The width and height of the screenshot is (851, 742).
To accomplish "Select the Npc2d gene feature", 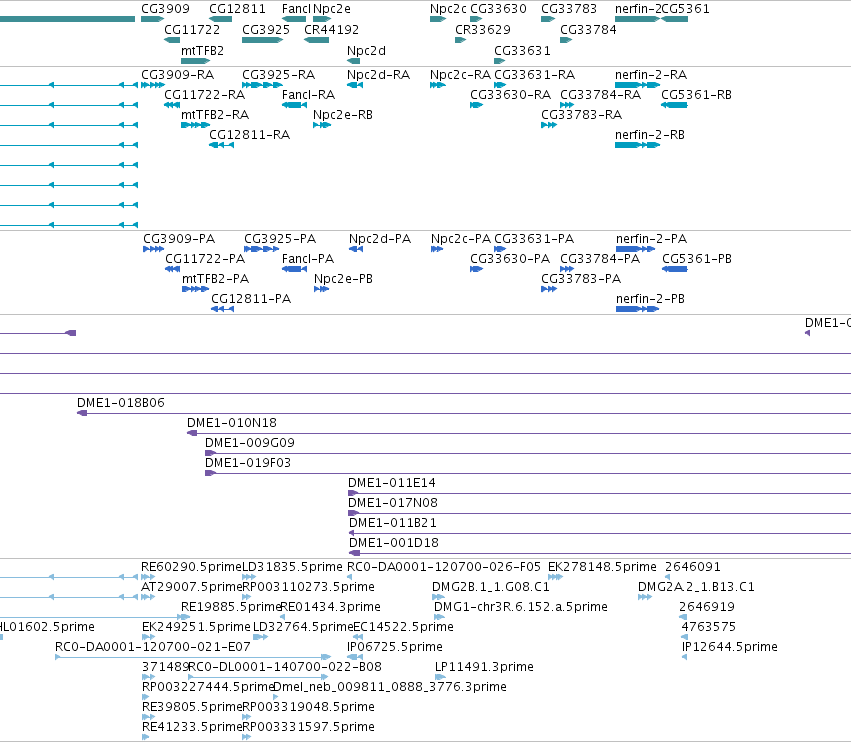I will [x=354, y=61].
